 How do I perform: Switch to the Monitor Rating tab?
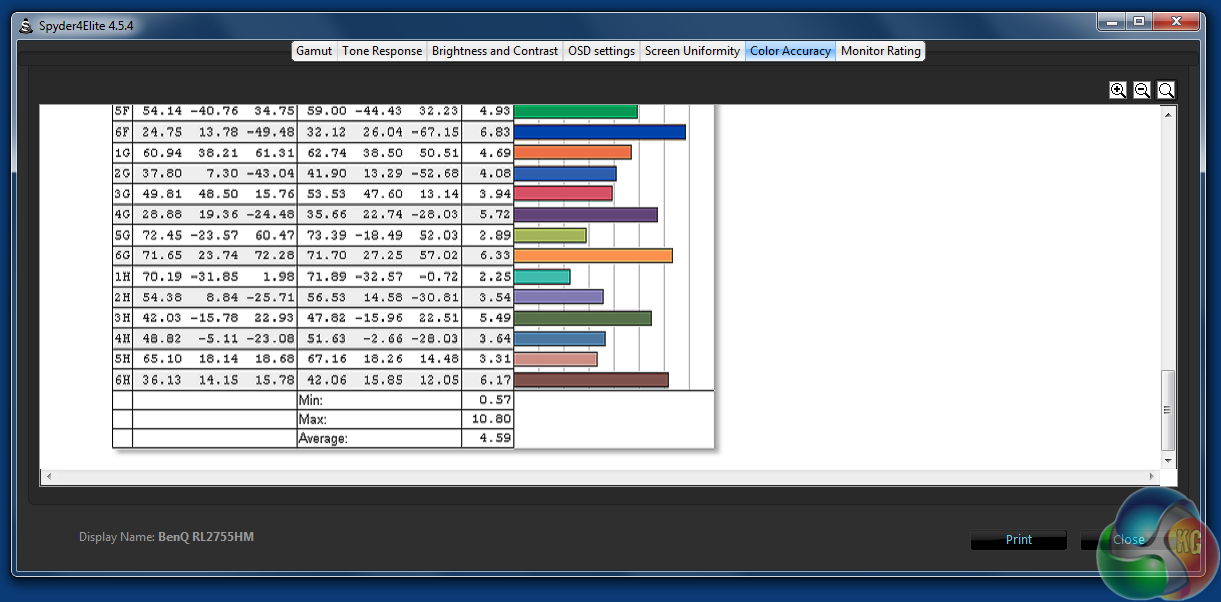click(x=880, y=51)
